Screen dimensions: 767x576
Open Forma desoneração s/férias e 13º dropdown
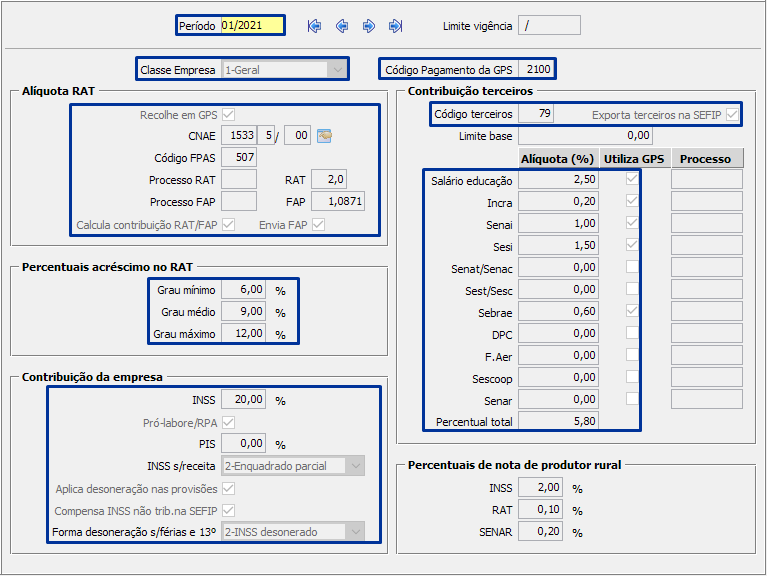[355, 532]
